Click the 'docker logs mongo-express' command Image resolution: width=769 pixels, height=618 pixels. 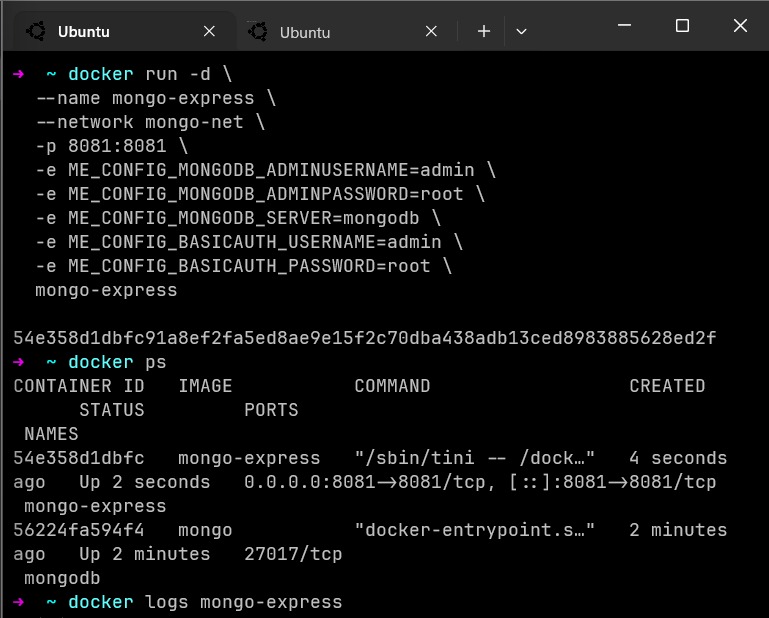205,602
